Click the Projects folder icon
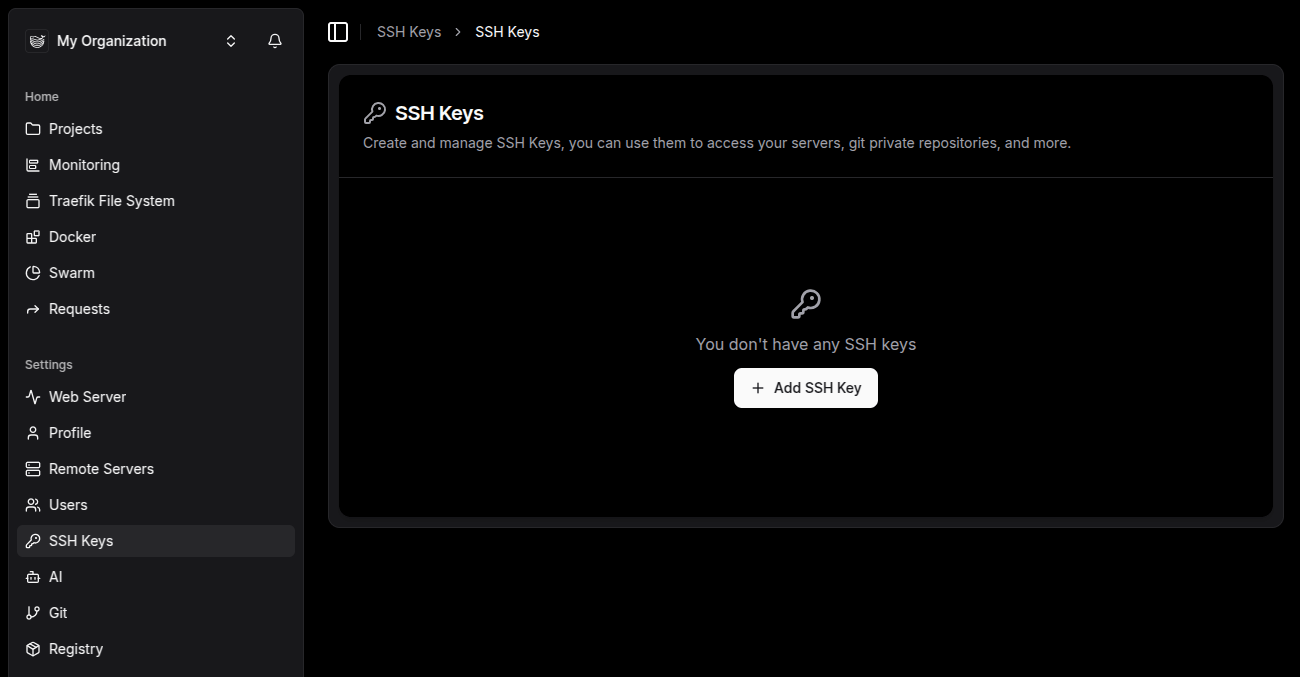 (33, 128)
